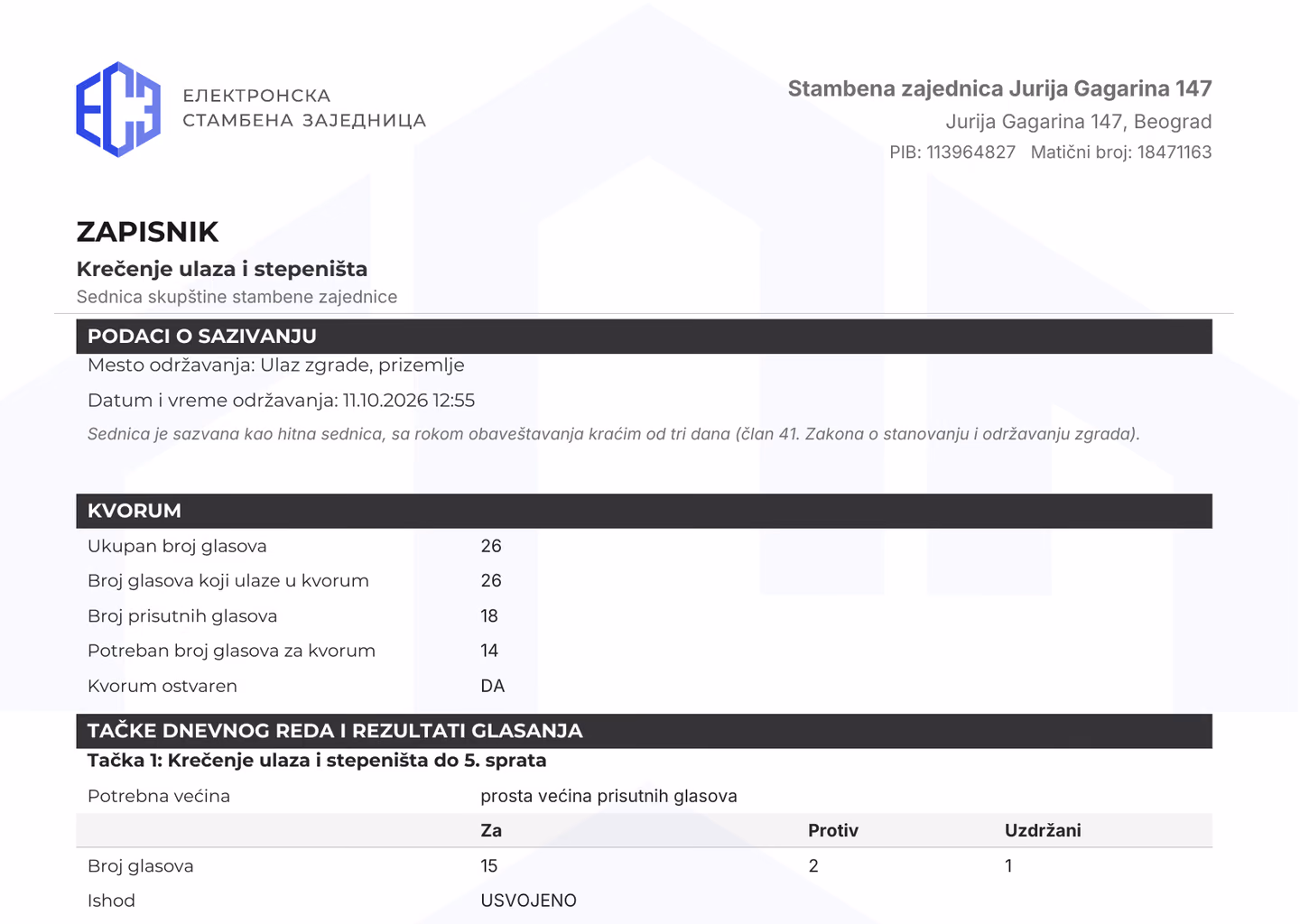Click the Kvorum ostvaren value DA

tap(493, 686)
